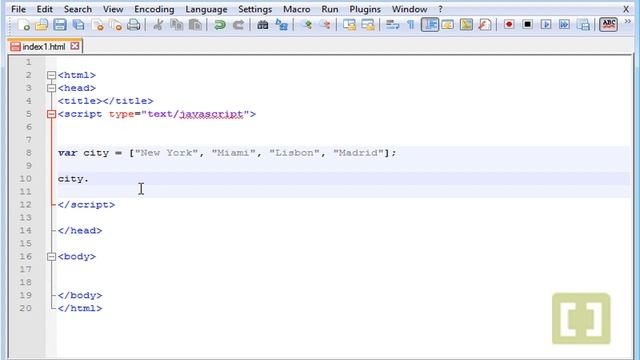Viewport: 640px width, 360px height.
Task: Click the </head> closing tag
Action: point(80,231)
